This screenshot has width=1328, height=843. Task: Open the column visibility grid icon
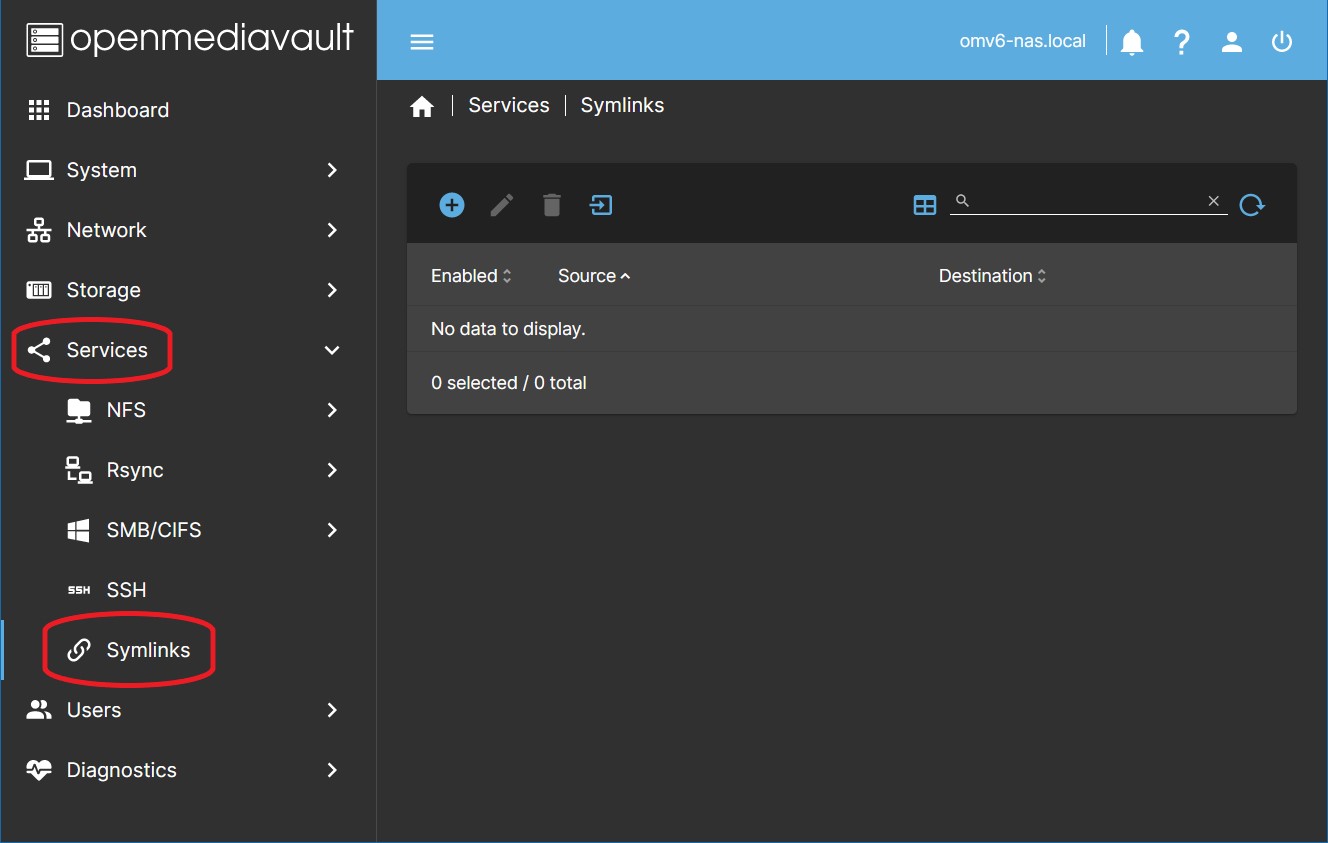point(925,205)
